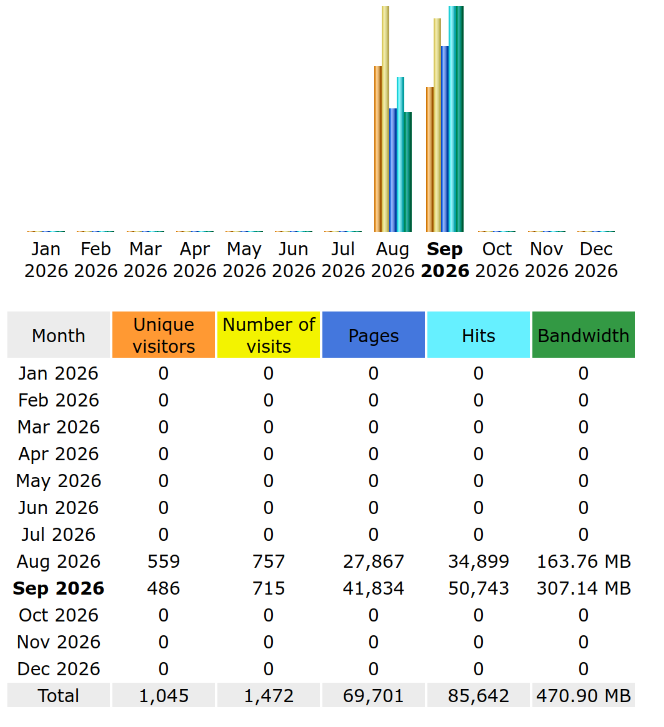Click the Dec 2026 row label
Viewport: 664px width, 727px height.
pyautogui.click(x=58, y=669)
